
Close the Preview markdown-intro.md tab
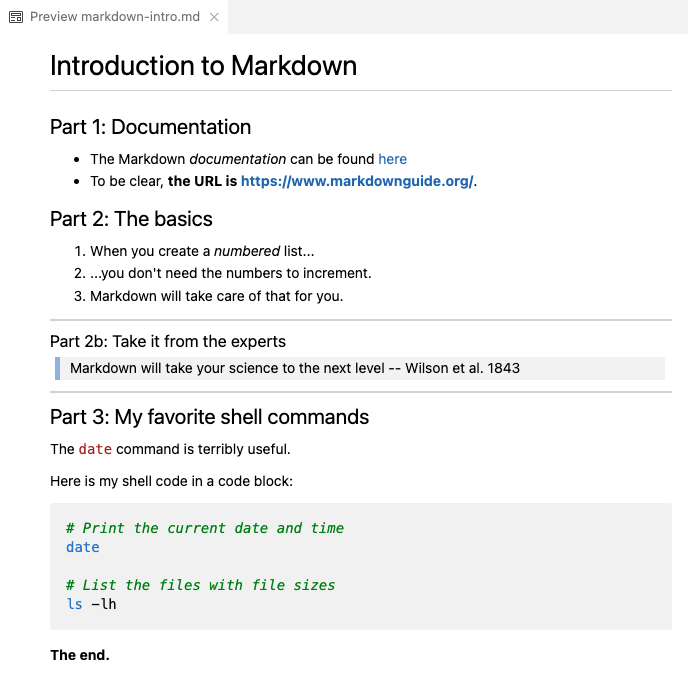point(214,17)
